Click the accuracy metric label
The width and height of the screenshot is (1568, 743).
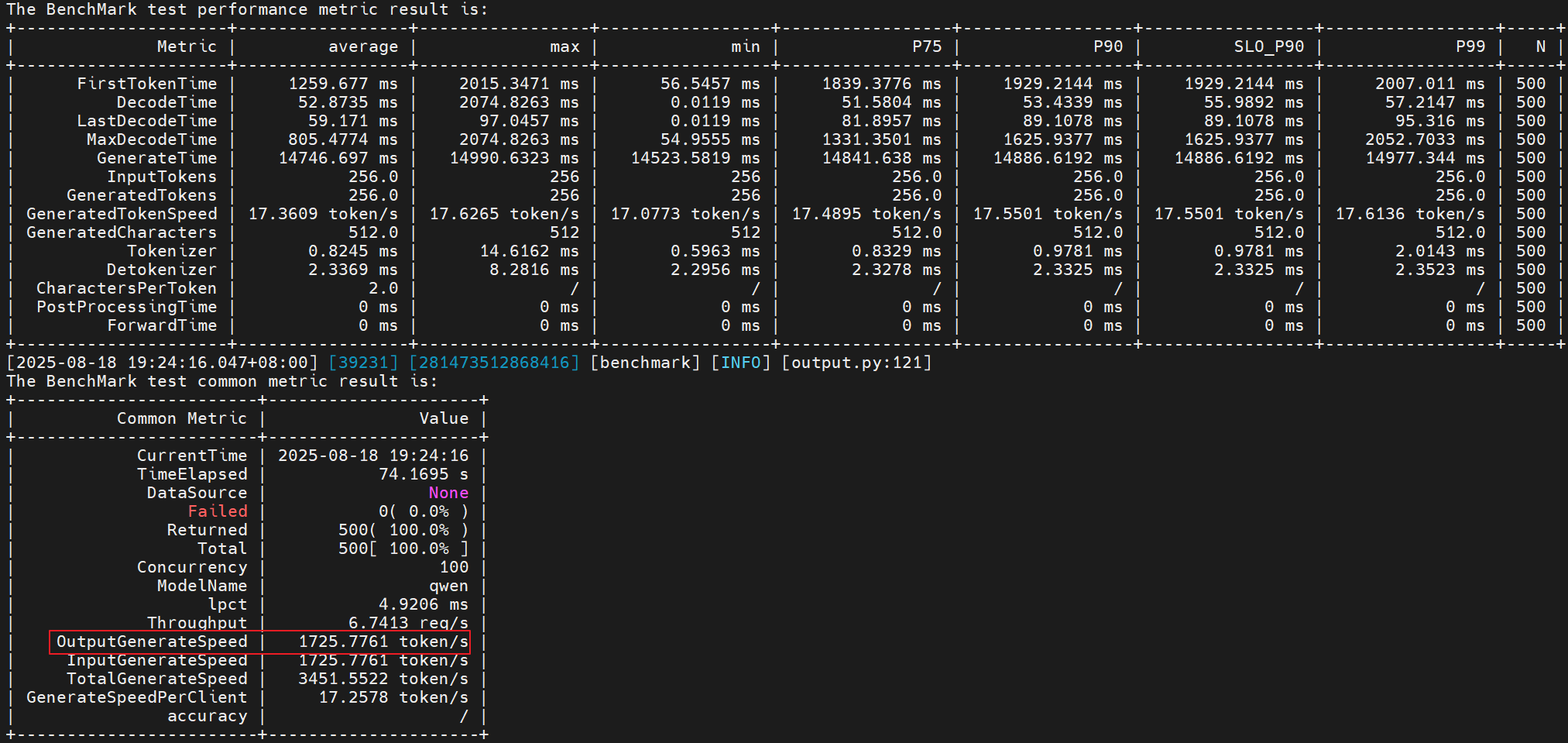click(208, 716)
